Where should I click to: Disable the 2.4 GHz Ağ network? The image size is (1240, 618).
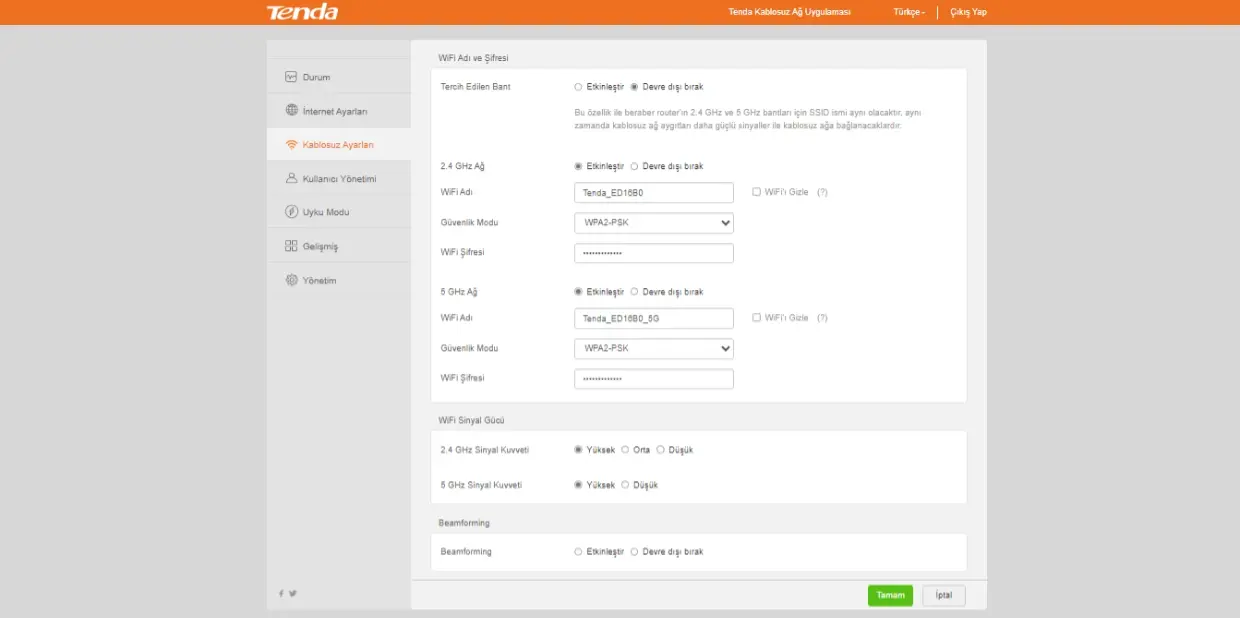(634, 166)
